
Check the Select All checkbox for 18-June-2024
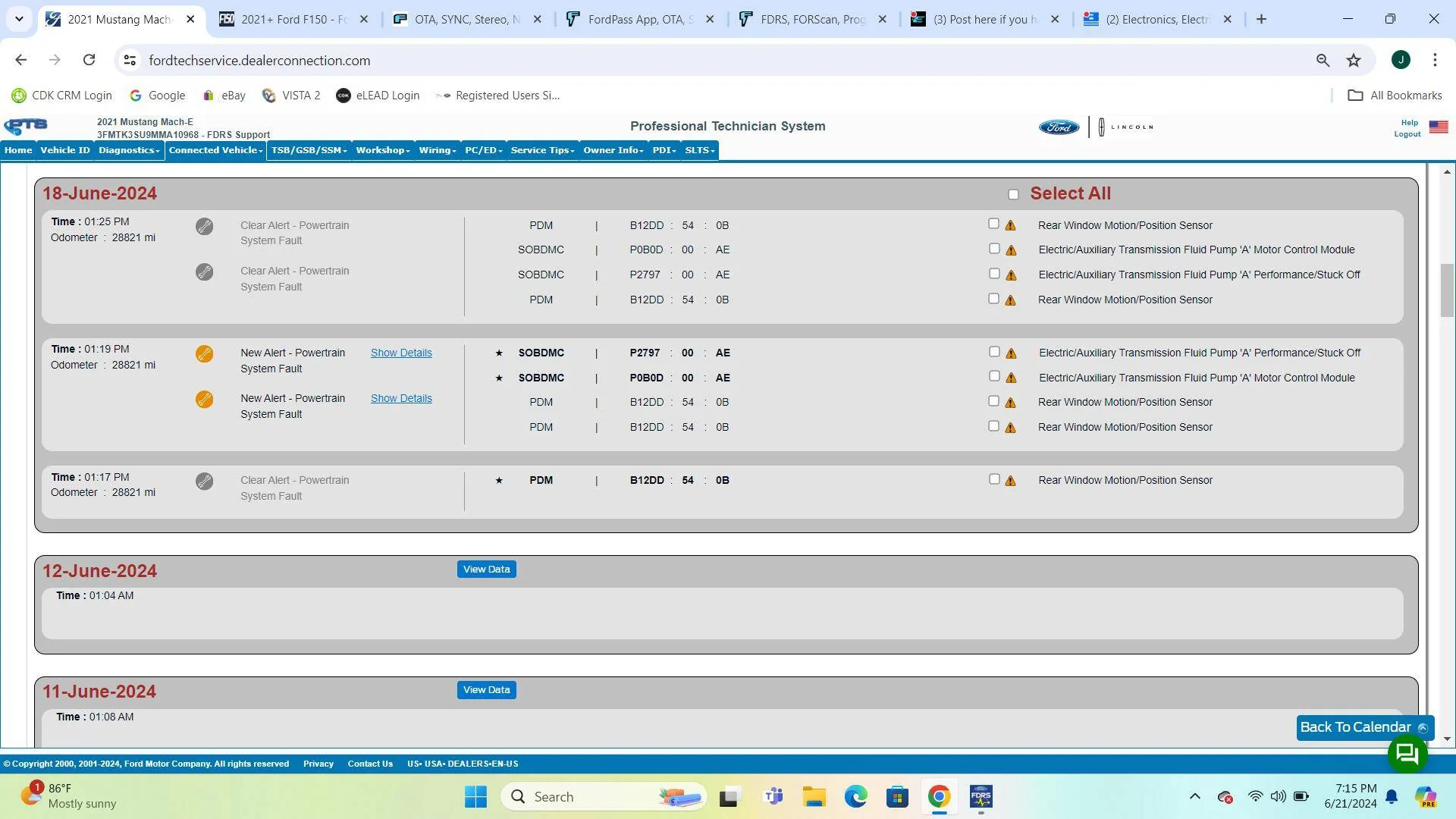coord(1013,194)
